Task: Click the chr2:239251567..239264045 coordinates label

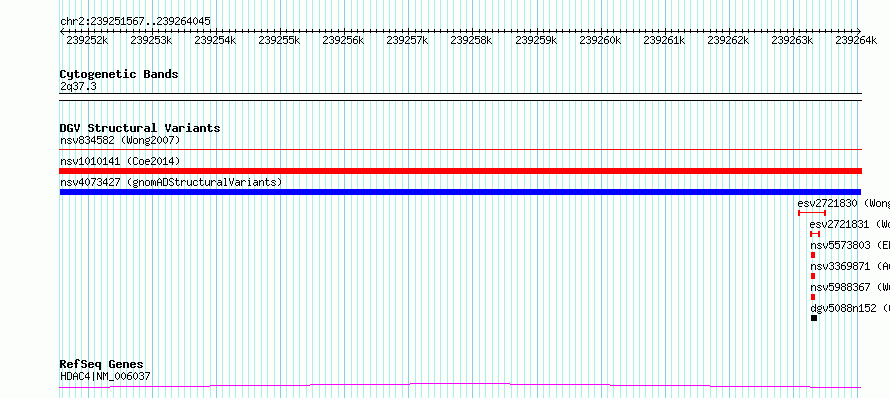Action: click(135, 21)
